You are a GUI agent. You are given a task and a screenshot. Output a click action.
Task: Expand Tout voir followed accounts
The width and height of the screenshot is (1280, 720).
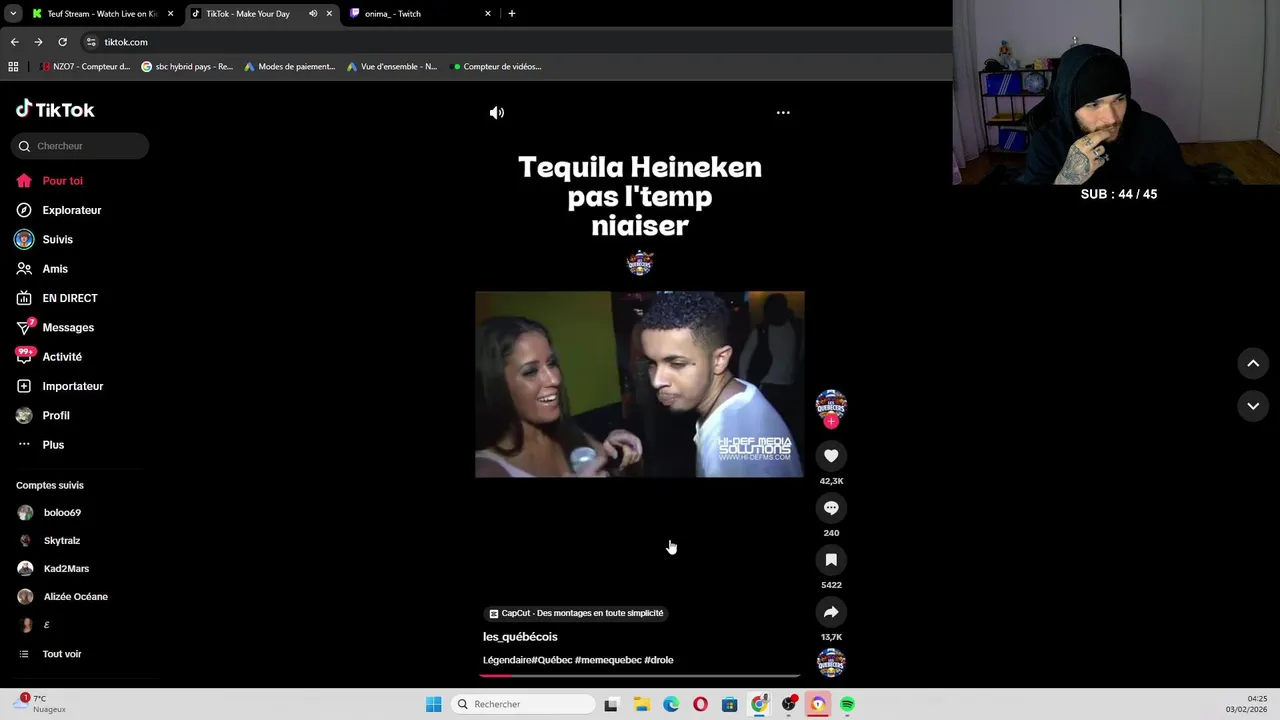coord(50,654)
